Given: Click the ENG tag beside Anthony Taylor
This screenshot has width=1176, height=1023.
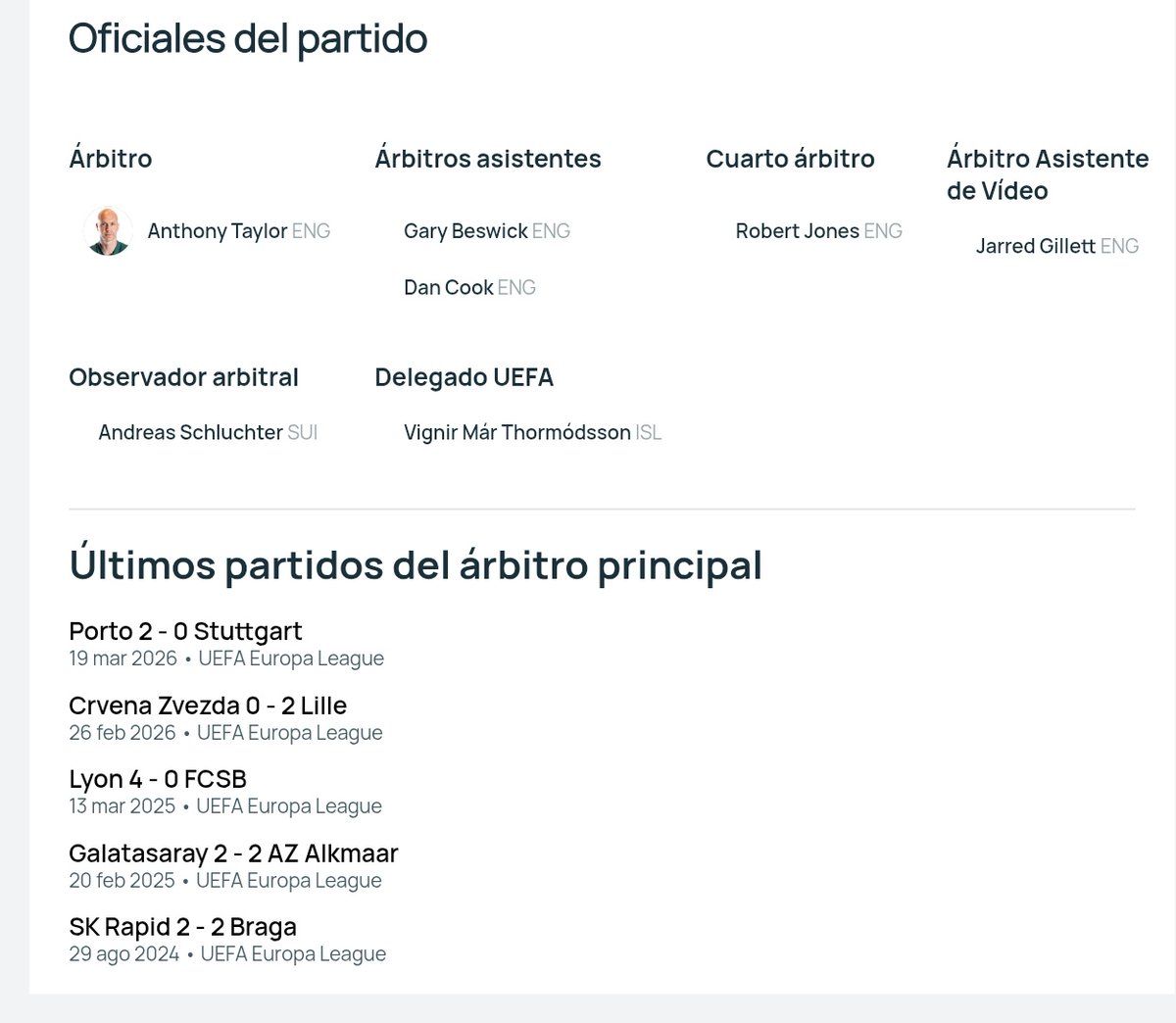Looking at the screenshot, I should pos(311,231).
